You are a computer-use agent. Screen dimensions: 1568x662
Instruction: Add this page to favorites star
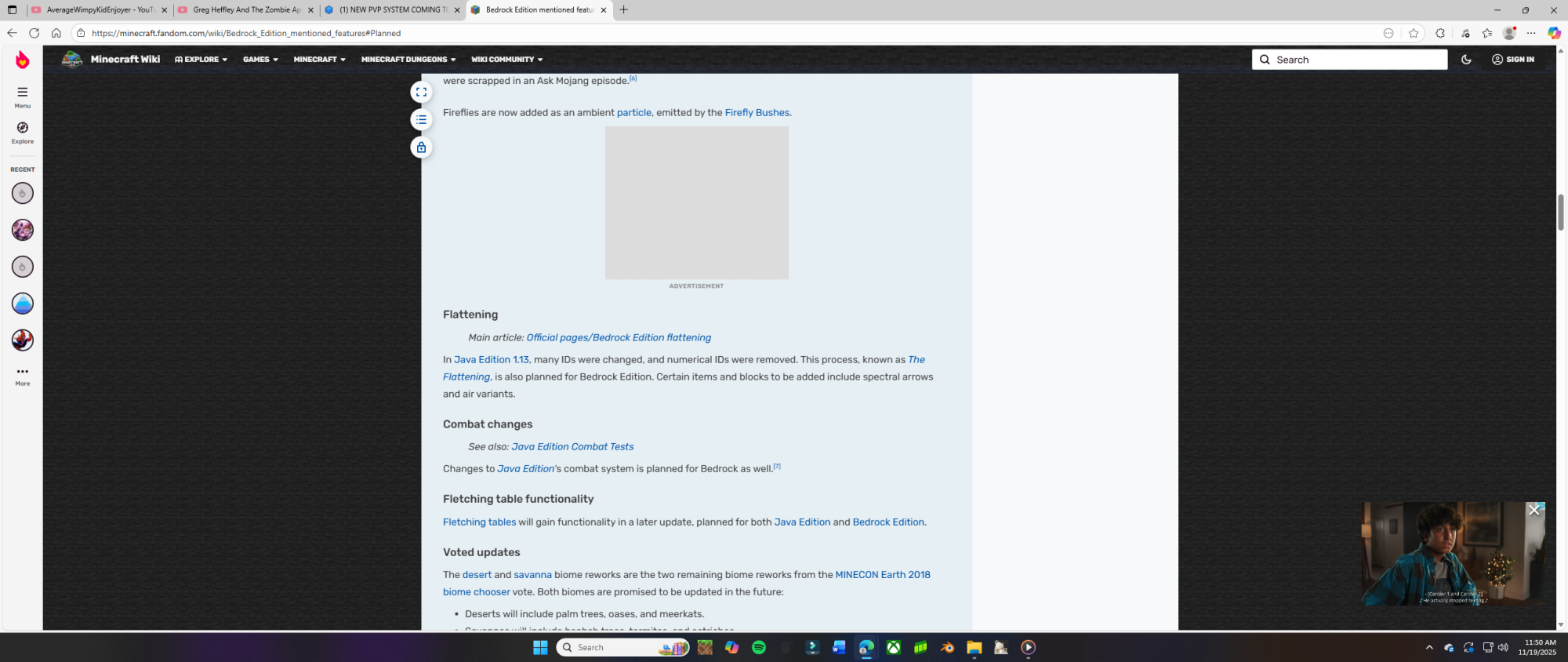[1414, 33]
